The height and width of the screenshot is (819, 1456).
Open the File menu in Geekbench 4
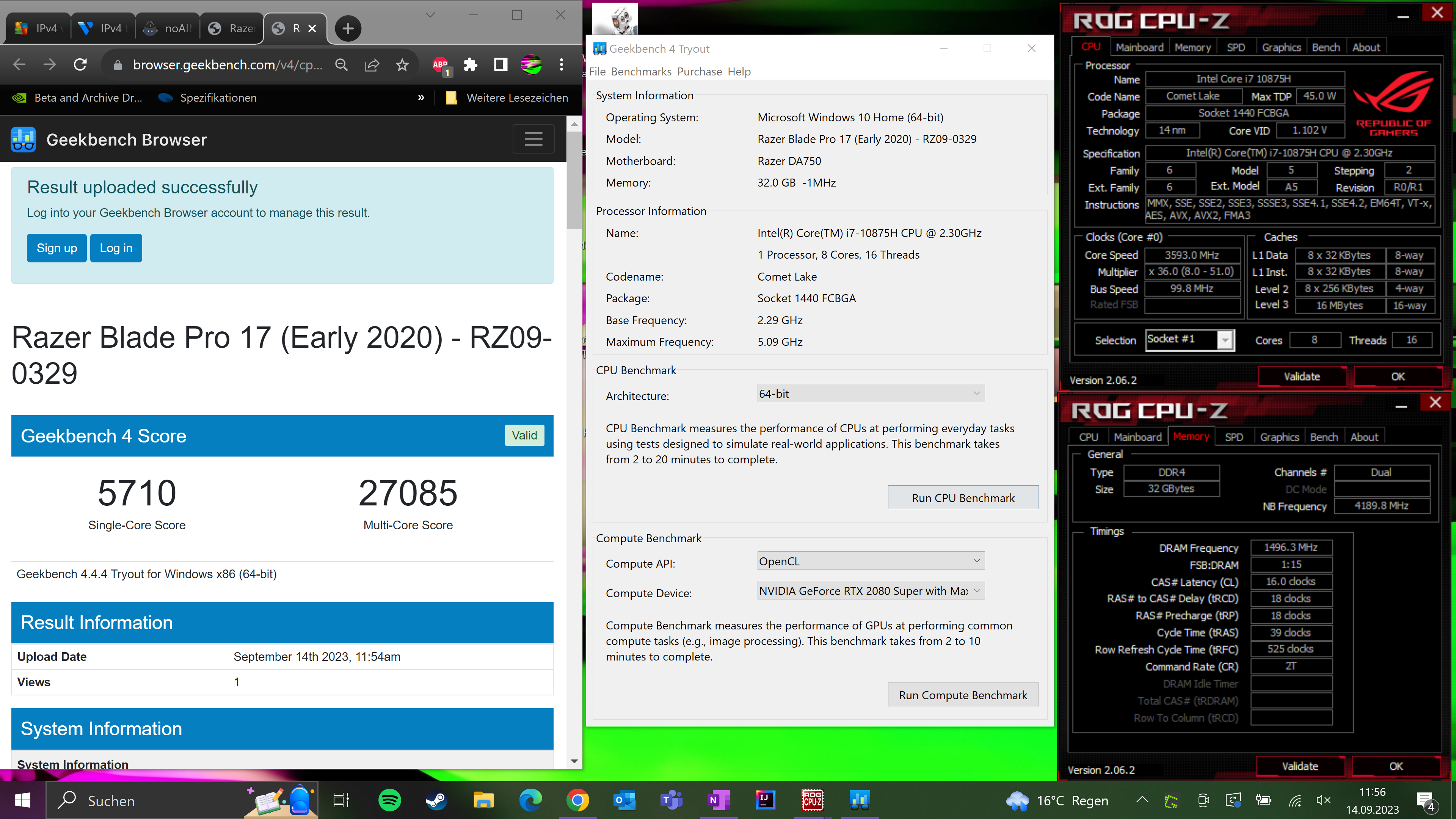[x=597, y=72]
